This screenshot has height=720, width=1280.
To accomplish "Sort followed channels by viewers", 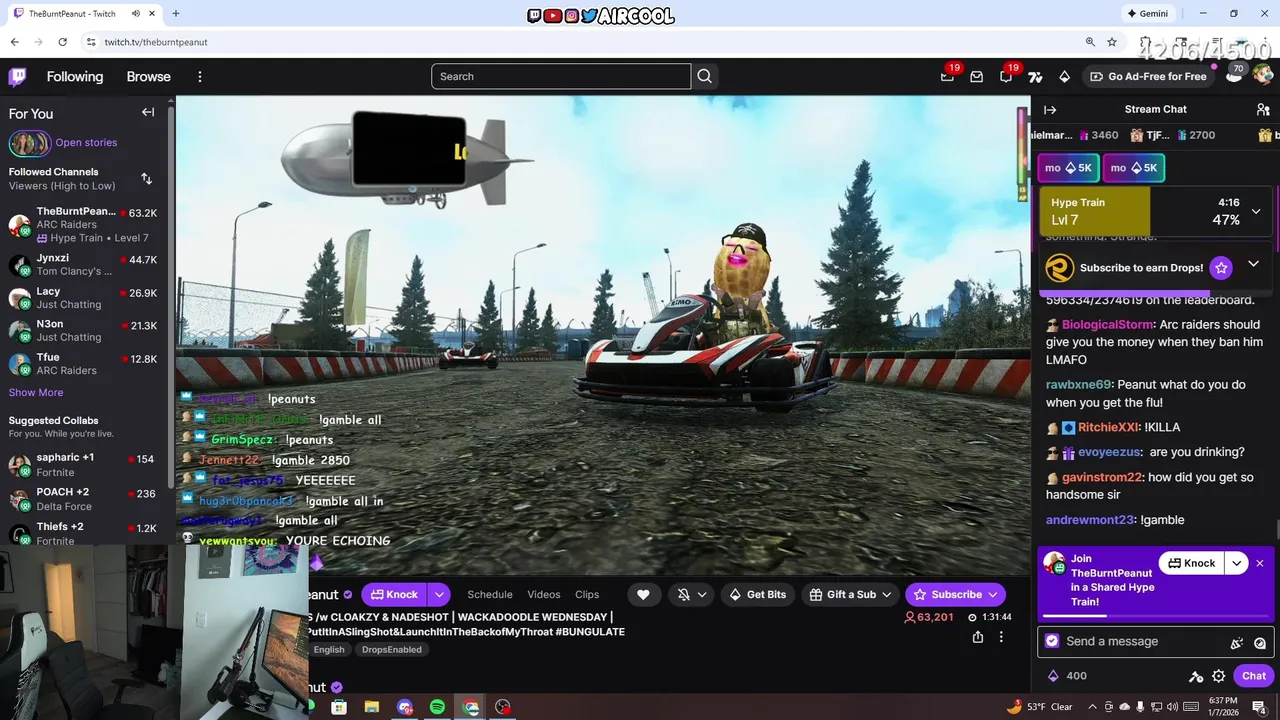I will coord(146,179).
